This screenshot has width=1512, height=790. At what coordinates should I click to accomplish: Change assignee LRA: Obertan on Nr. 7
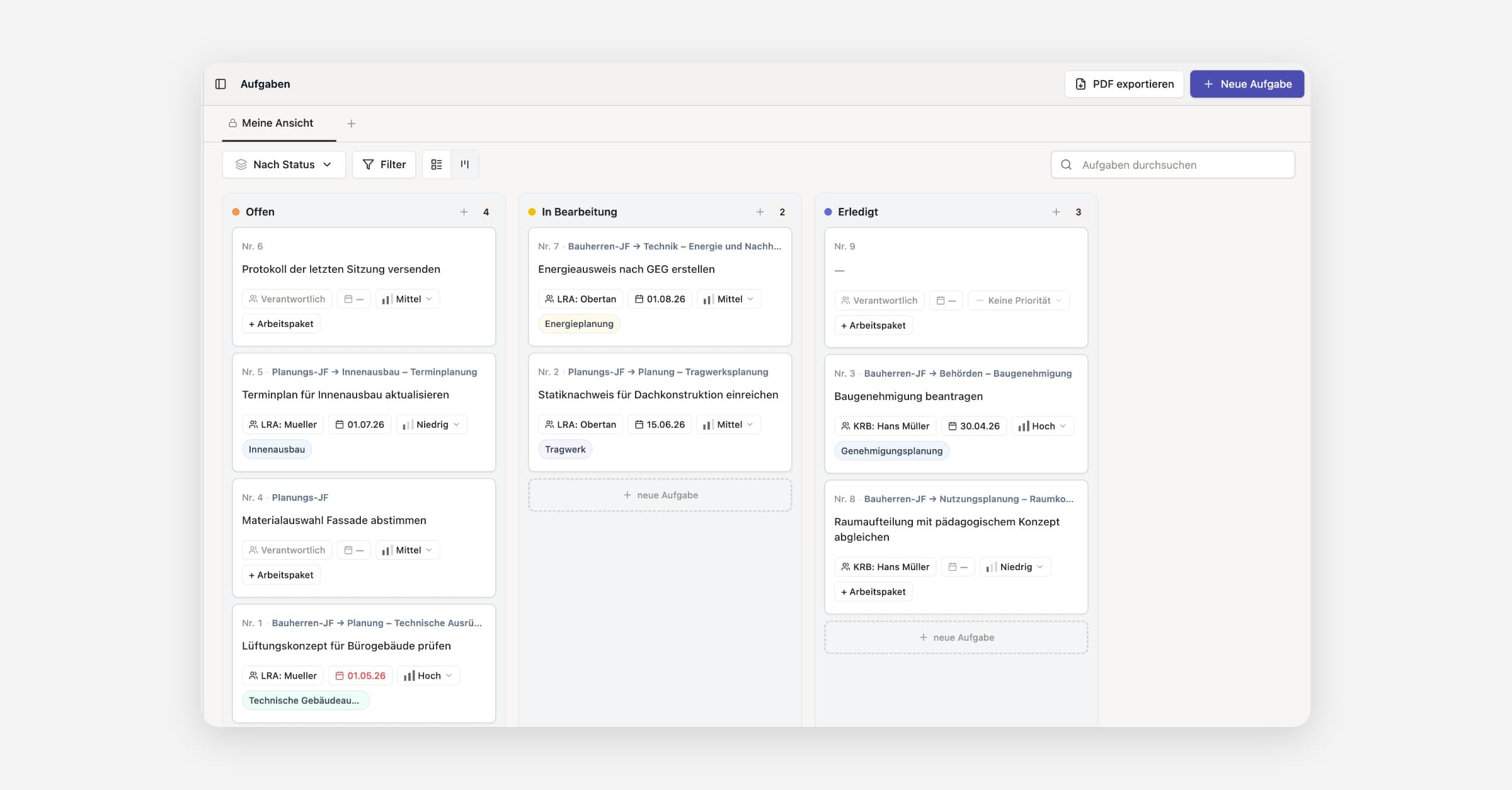click(580, 299)
